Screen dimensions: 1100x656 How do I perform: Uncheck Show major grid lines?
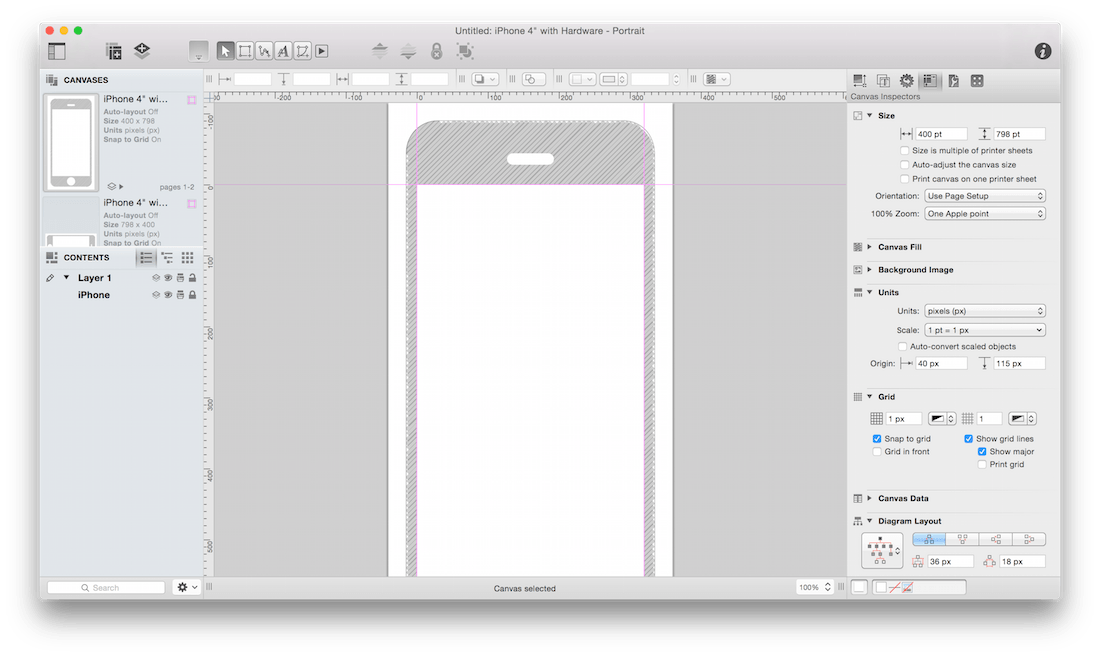[982, 451]
